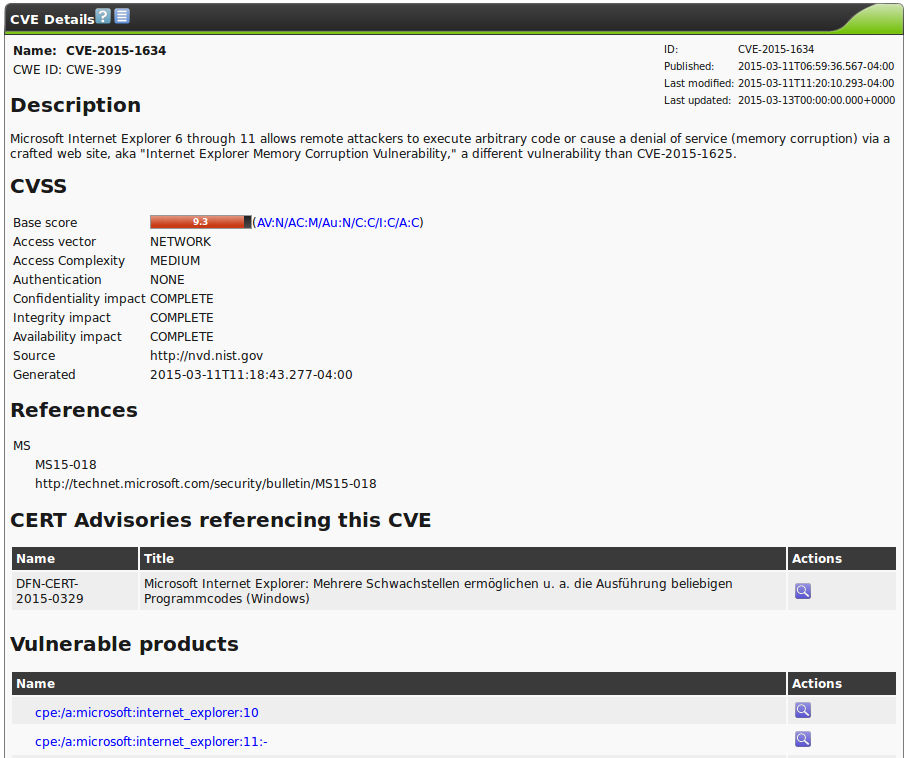The width and height of the screenshot is (909, 758).
Task: Click the list icon beside CVE Details
Action: 122,16
